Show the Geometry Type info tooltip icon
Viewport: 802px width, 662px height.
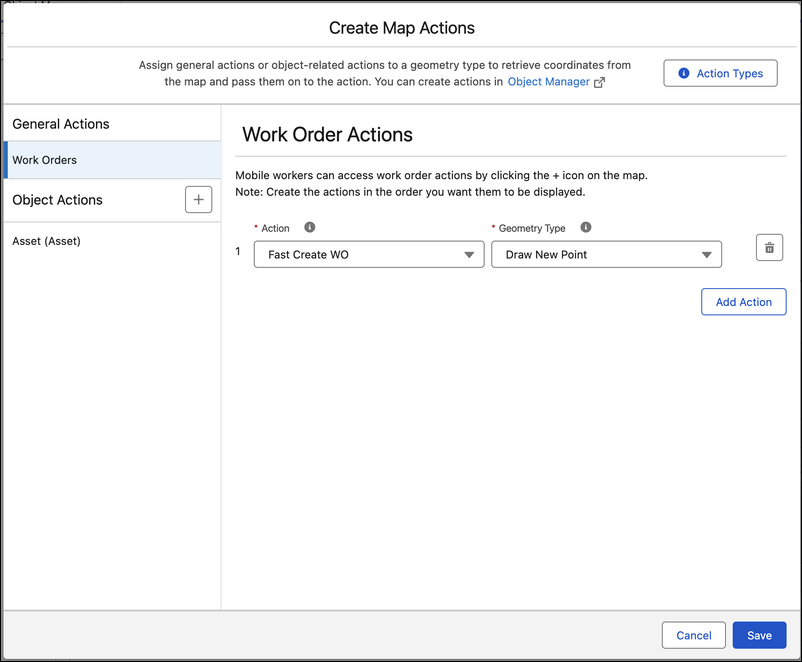tap(586, 227)
